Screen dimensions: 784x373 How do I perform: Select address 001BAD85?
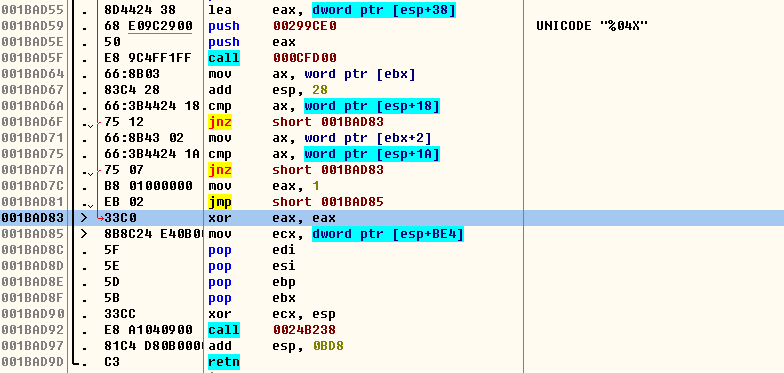(x=32, y=234)
